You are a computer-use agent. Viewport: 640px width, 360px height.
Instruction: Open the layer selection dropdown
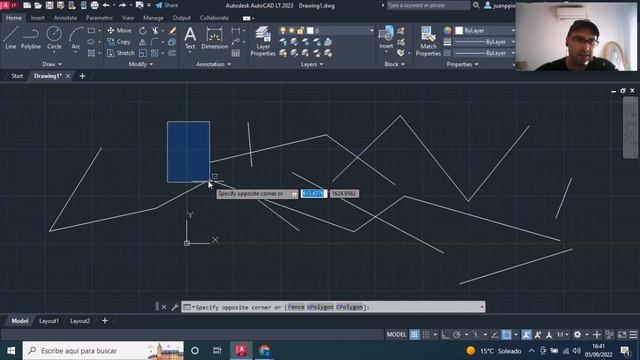click(x=371, y=31)
